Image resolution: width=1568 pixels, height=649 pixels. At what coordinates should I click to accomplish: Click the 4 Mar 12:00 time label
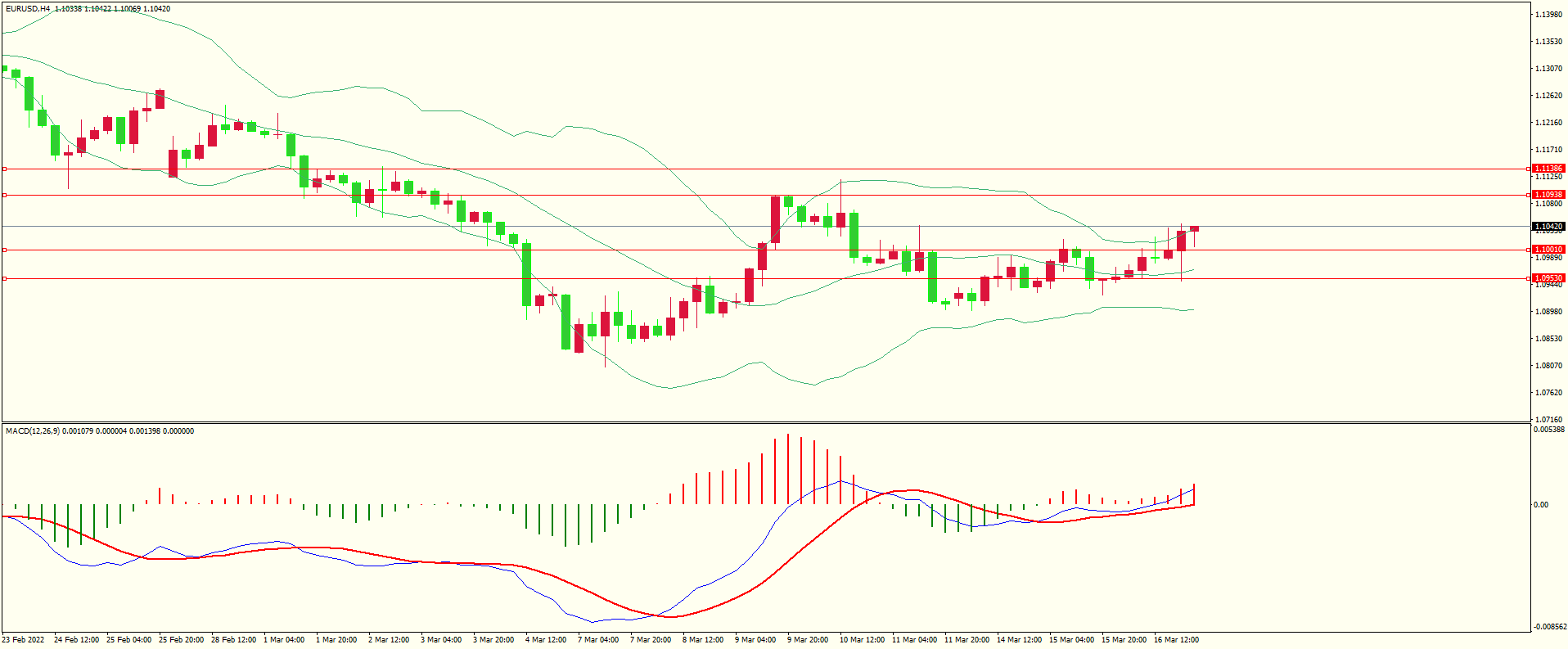click(x=546, y=640)
